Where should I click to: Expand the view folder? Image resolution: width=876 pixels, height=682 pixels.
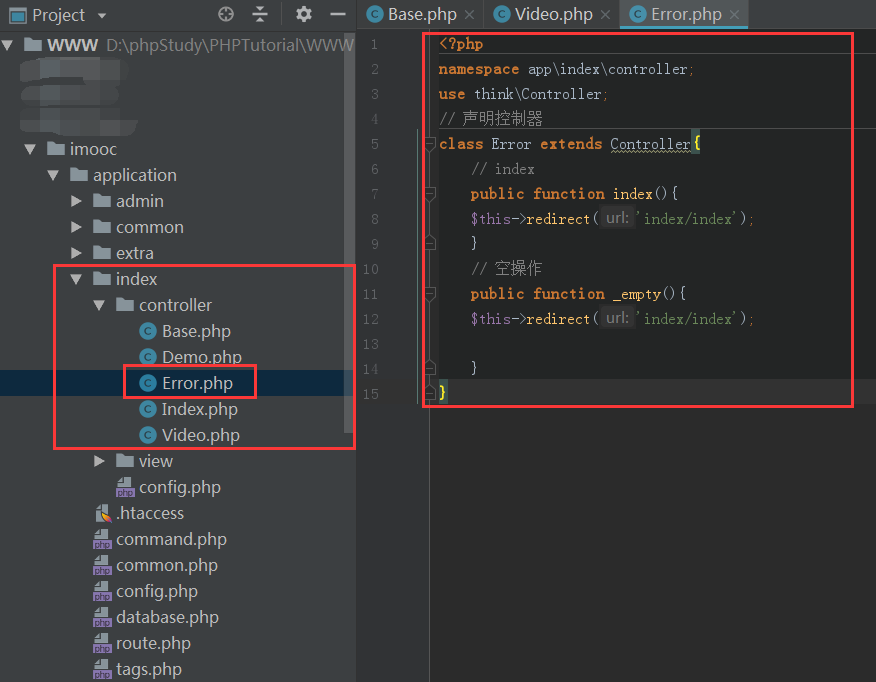tap(99, 461)
